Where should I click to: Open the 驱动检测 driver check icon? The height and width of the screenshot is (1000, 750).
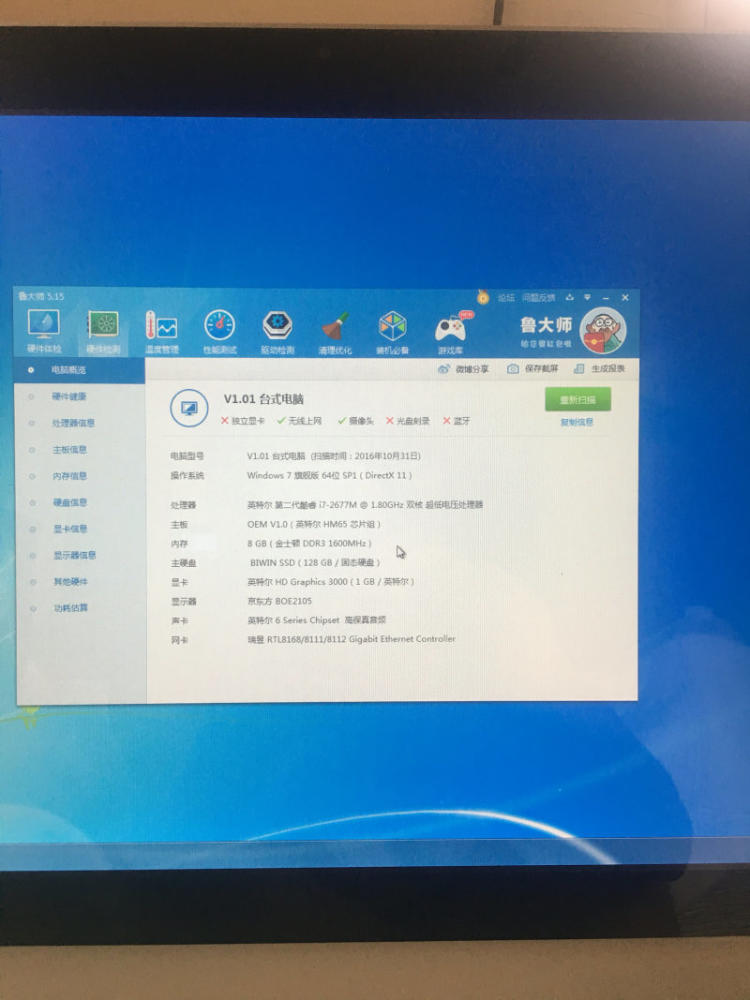point(277,332)
